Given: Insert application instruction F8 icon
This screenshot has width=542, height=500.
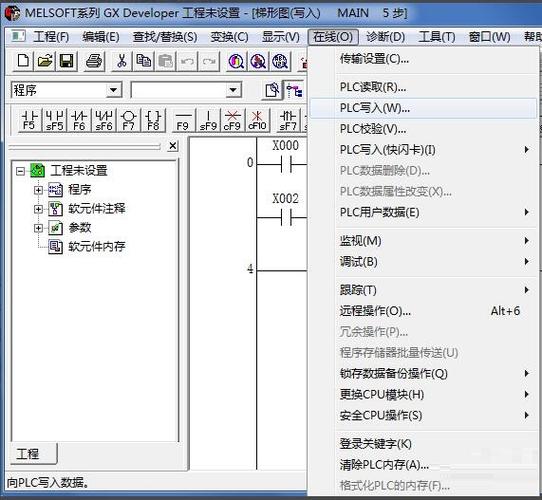Looking at the screenshot, I should 153,120.
